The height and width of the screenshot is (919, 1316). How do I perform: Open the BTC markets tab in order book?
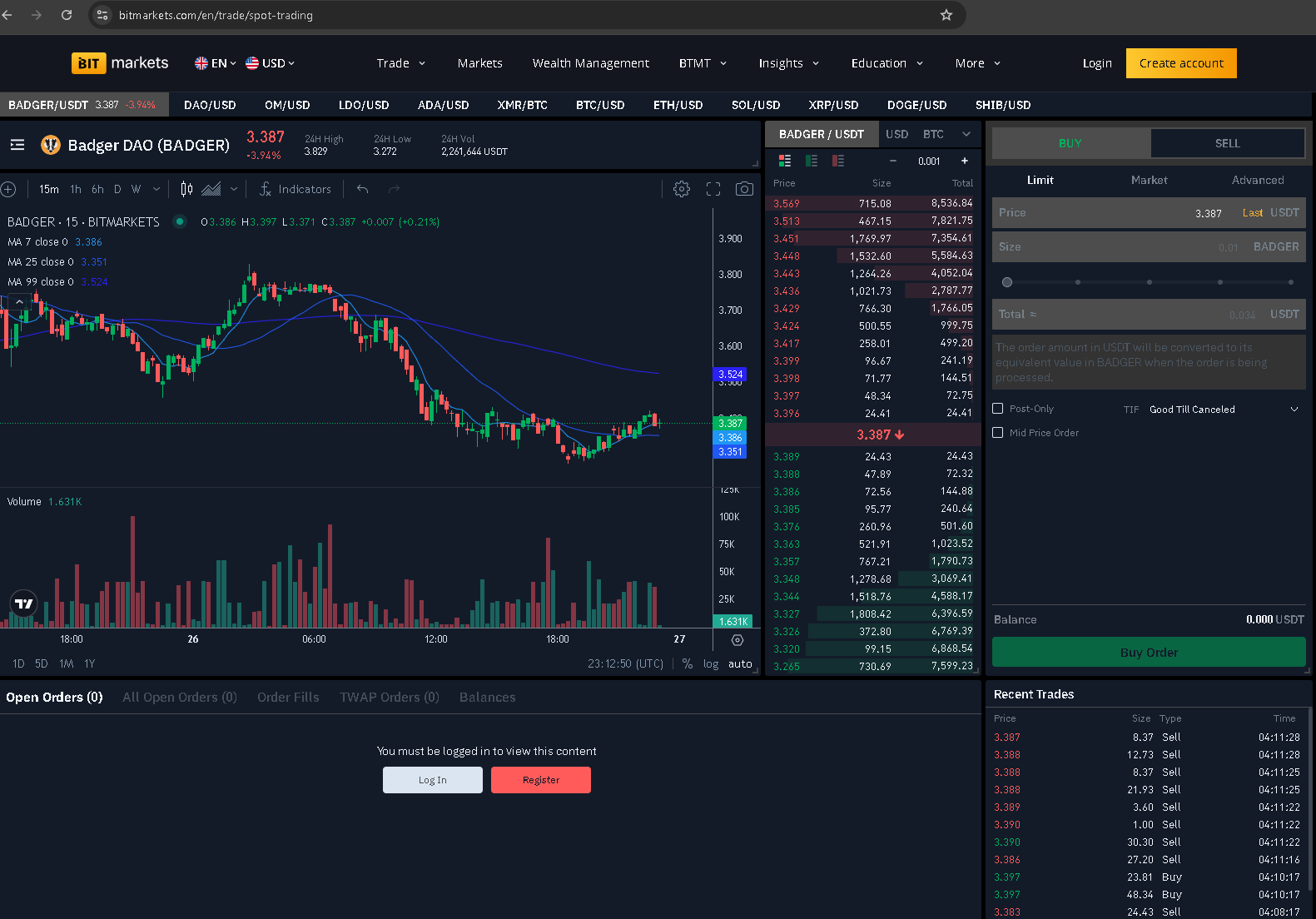coord(933,134)
